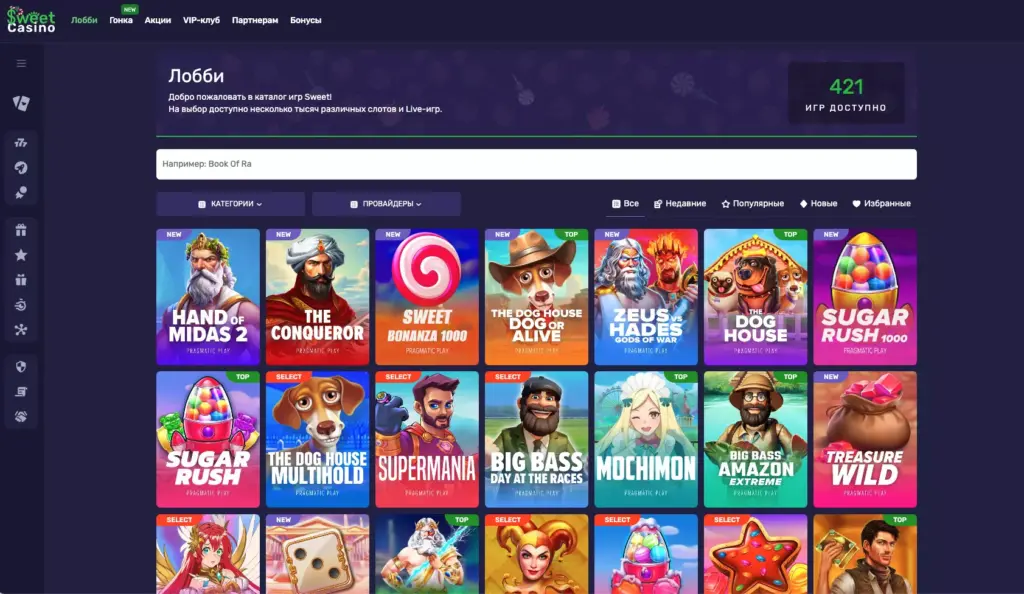Image resolution: width=1024 pixels, height=594 pixels.
Task: Open the Бонусы page link
Action: [x=305, y=18]
